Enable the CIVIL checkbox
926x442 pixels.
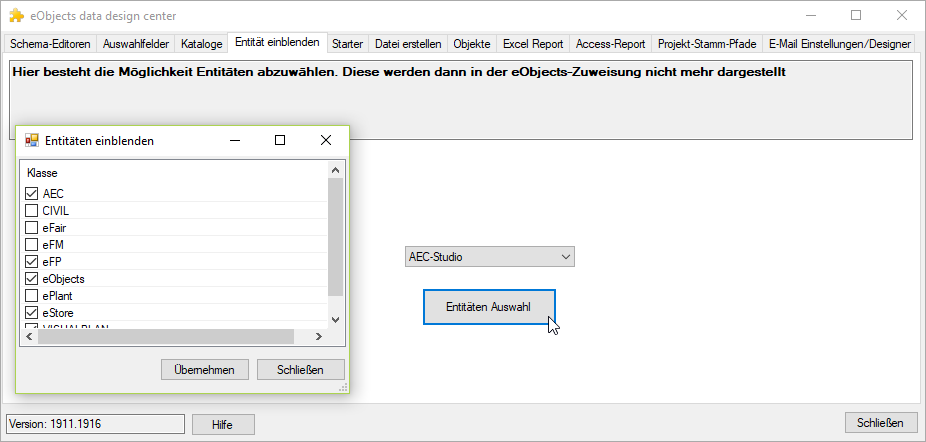click(x=31, y=210)
